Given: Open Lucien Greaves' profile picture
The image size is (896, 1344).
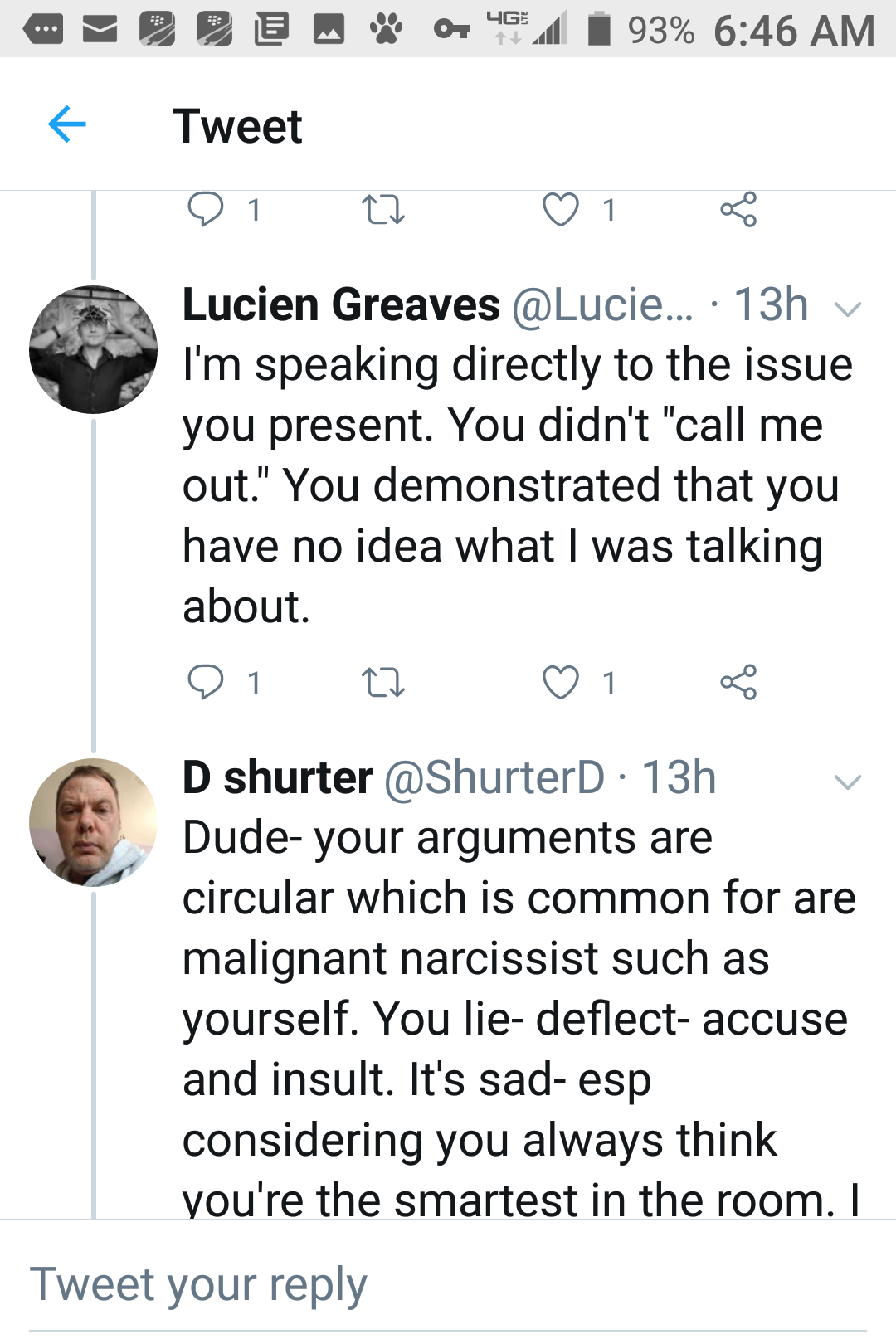Looking at the screenshot, I should point(93,349).
